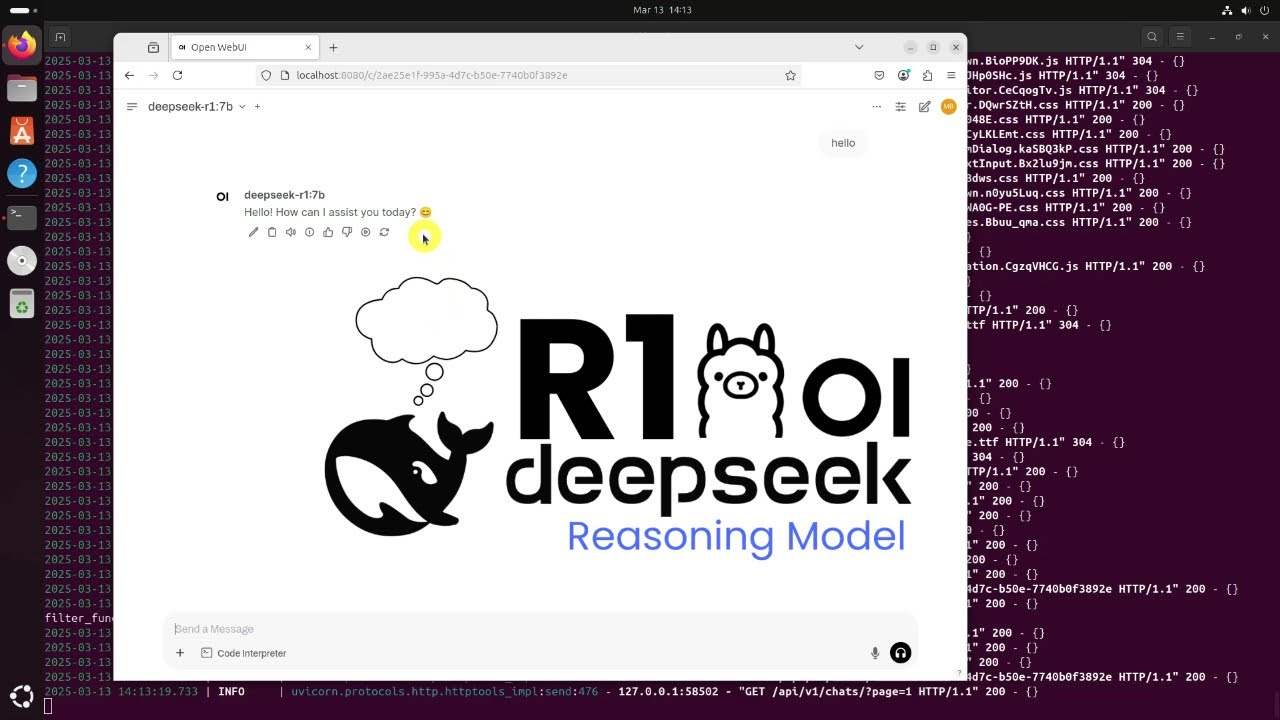1280x720 pixels.
Task: Open the deepseek-r1:7b model selector dropdown
Action: click(196, 106)
